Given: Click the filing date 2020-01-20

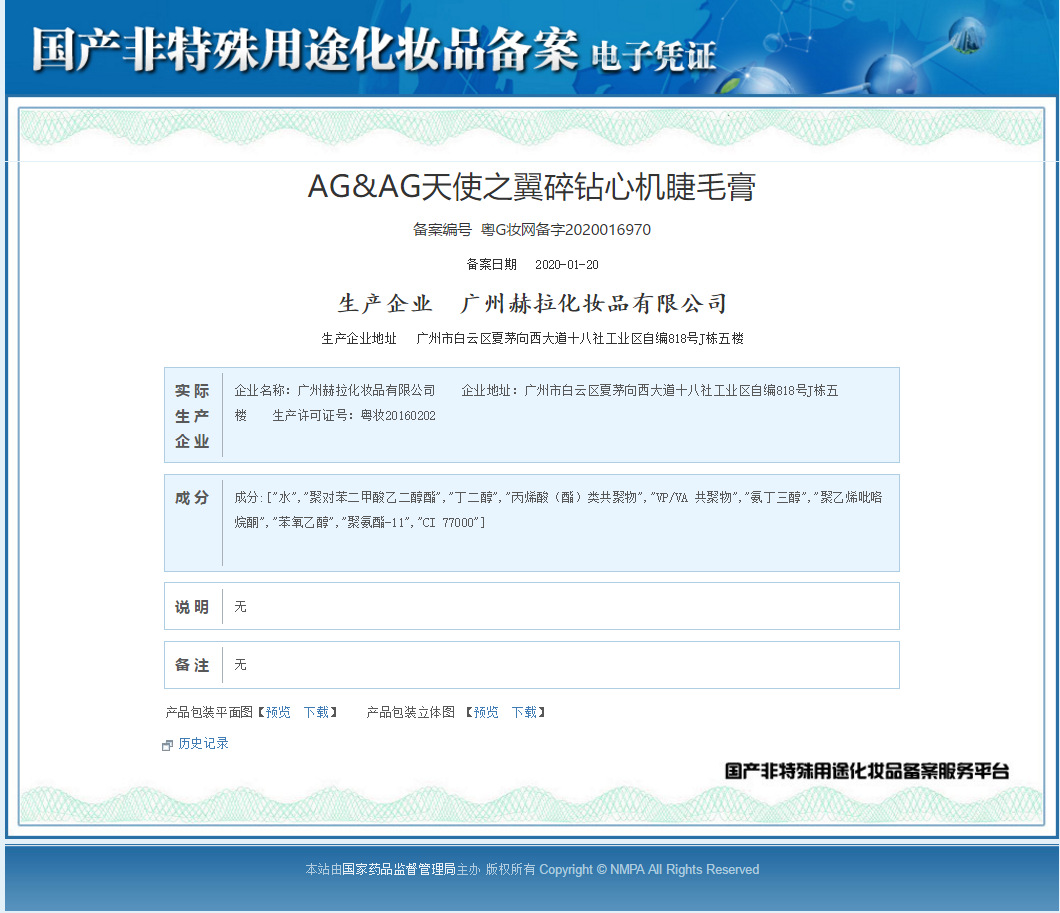Looking at the screenshot, I should [x=567, y=265].
